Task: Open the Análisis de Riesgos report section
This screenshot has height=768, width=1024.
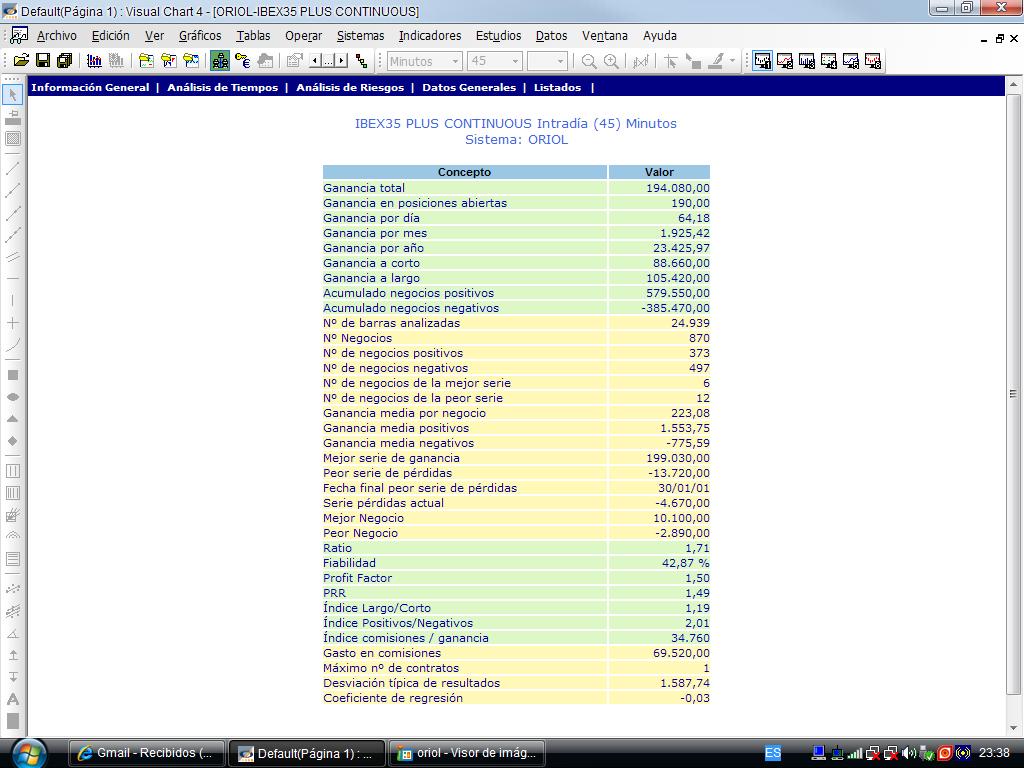Action: [350, 88]
